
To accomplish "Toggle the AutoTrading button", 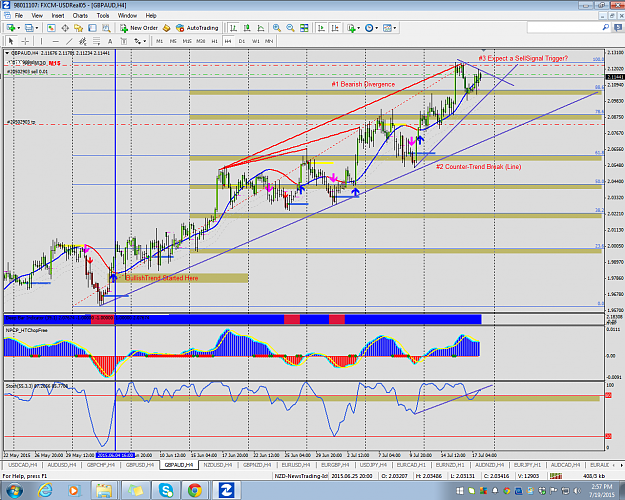I will (197, 28).
